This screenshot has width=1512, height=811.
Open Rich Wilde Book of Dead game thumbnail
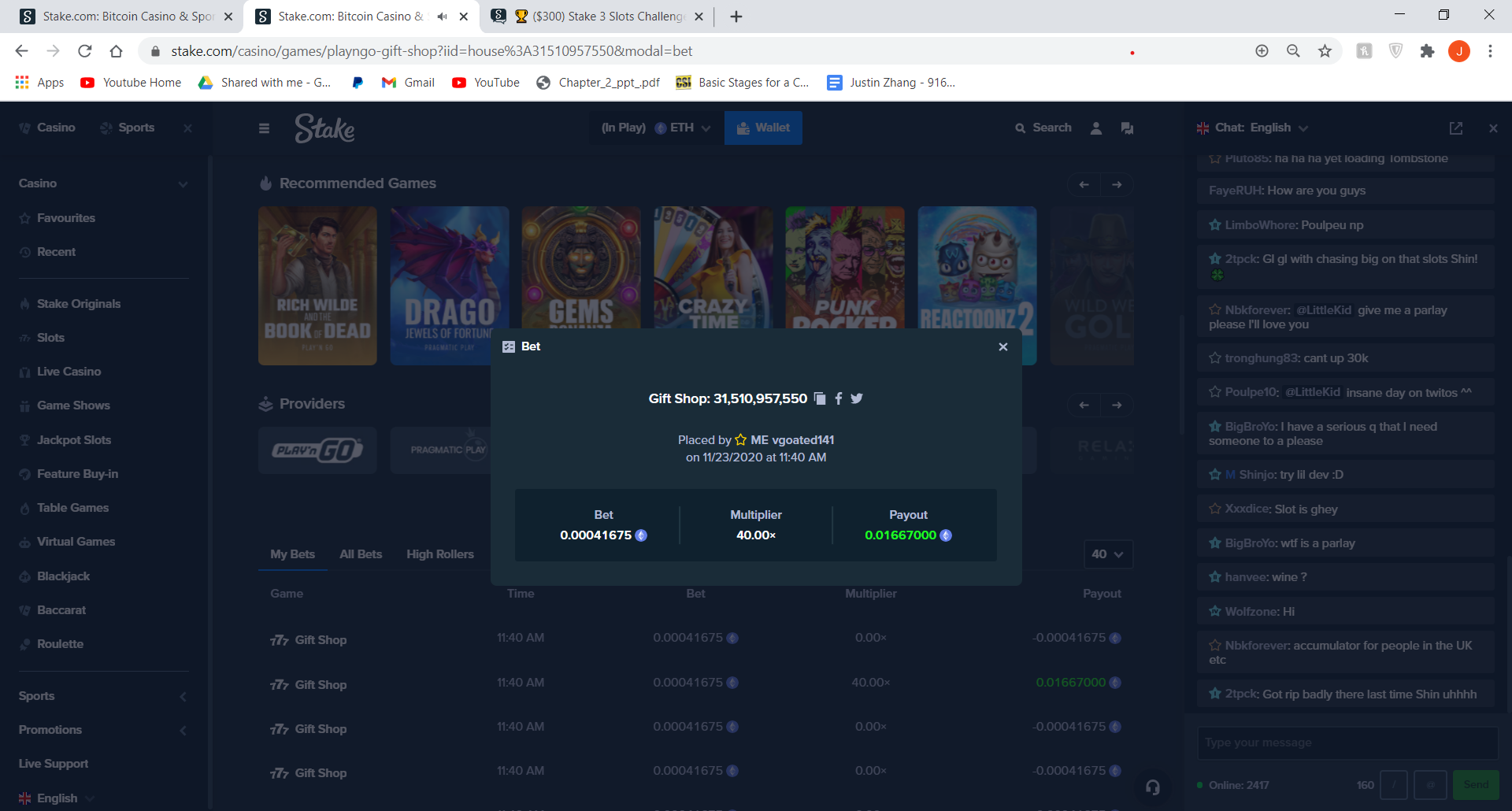click(317, 286)
